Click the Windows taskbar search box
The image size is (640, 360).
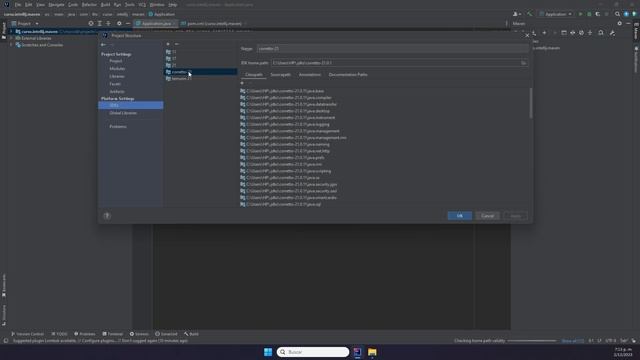[x=313, y=352]
